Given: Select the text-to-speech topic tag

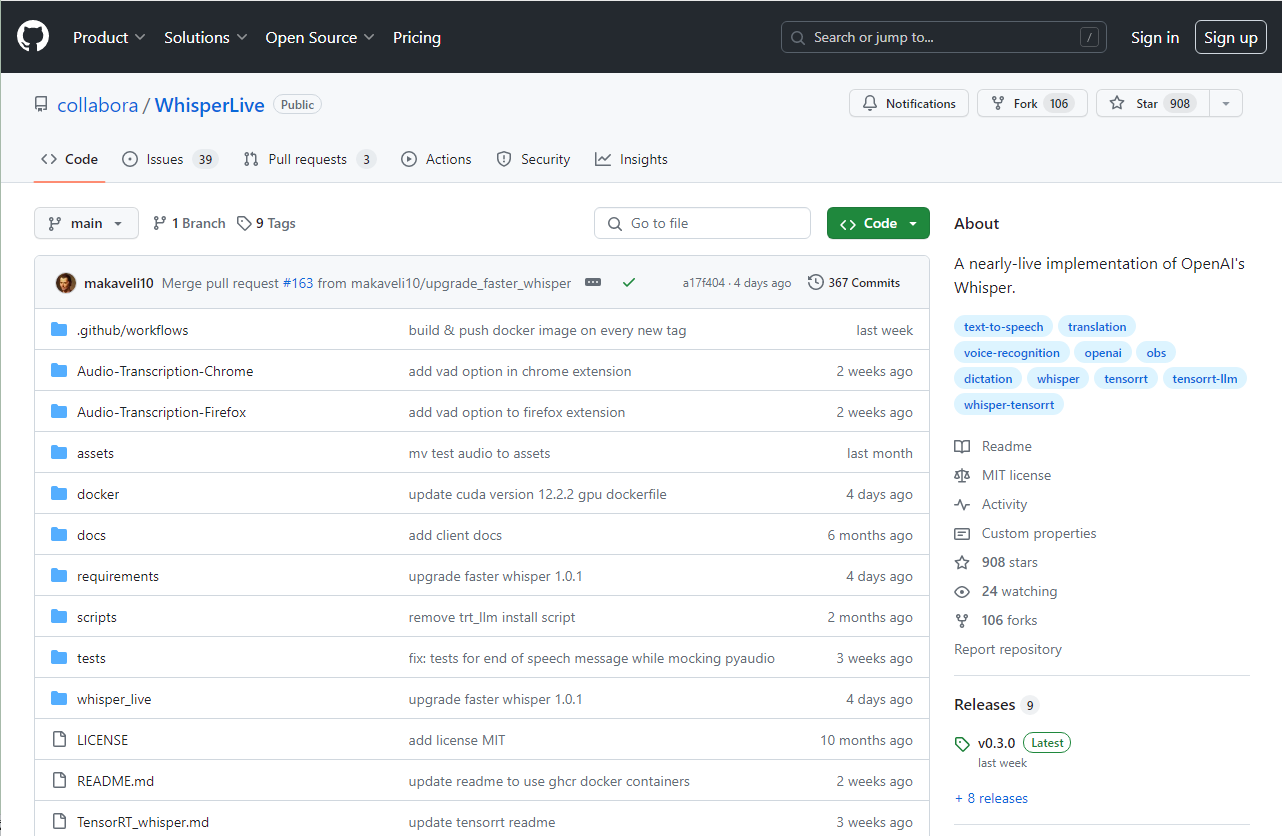Looking at the screenshot, I should click(x=1003, y=327).
